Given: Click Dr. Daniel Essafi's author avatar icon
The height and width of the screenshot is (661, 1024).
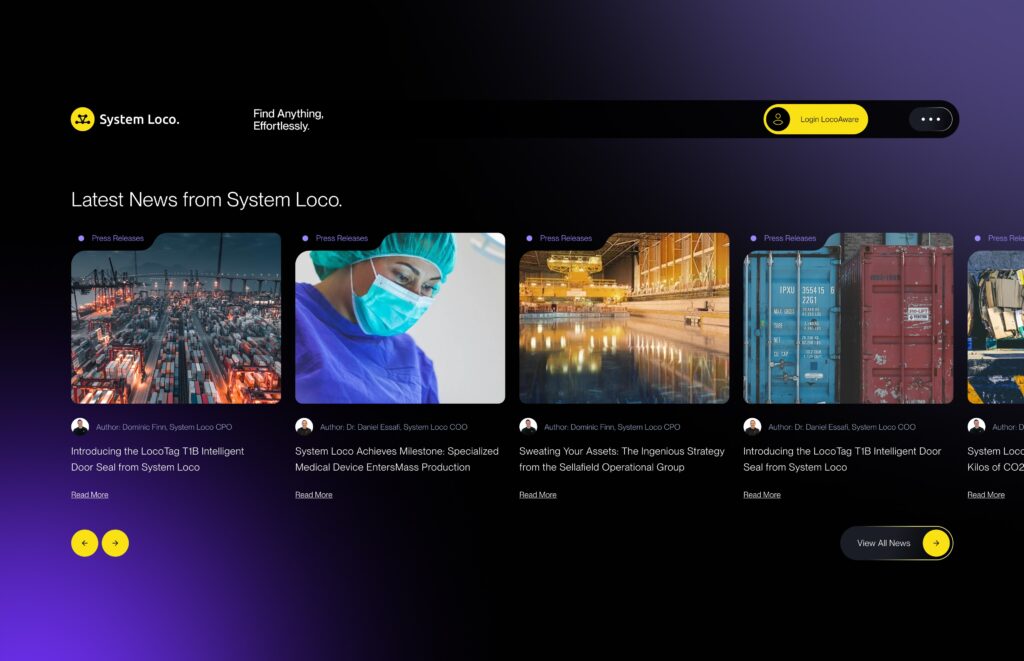Looking at the screenshot, I should point(304,425).
